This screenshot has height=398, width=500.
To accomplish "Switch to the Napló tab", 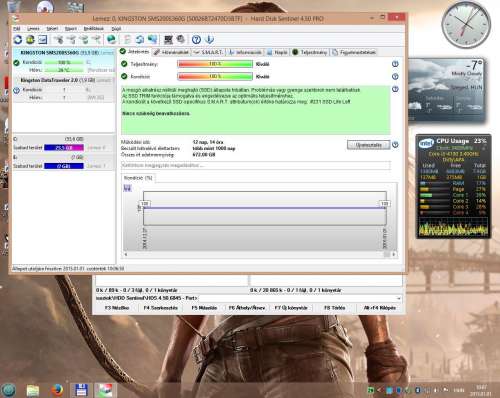I will (x=277, y=52).
